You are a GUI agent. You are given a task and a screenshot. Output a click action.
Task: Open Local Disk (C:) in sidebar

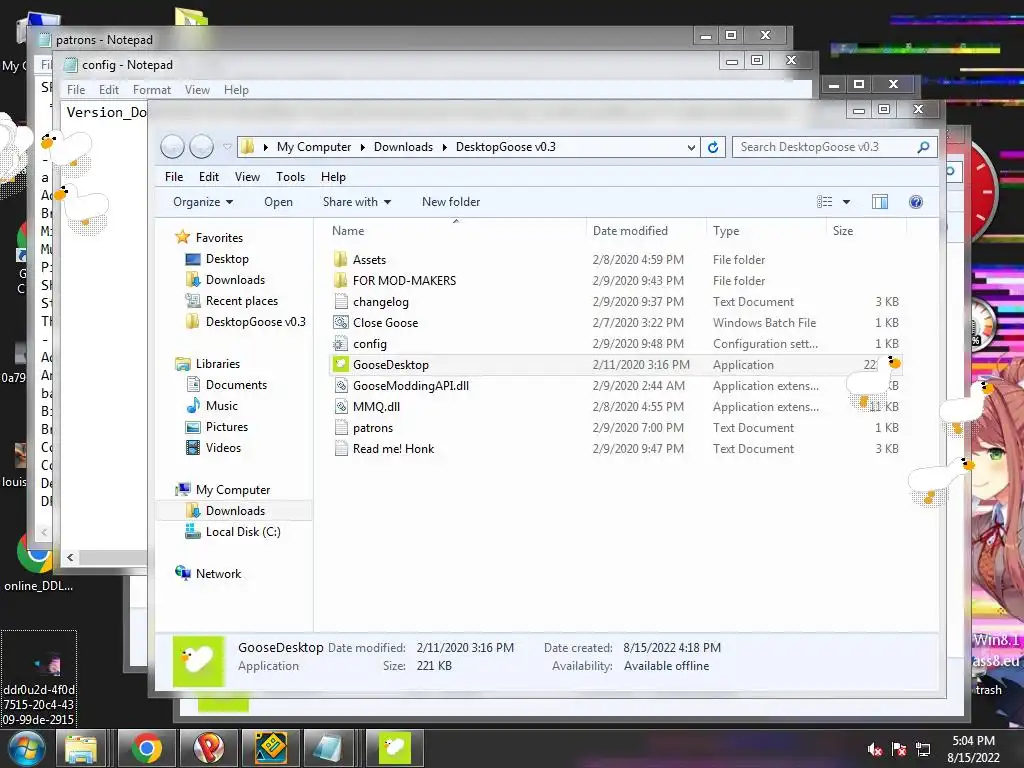click(243, 532)
